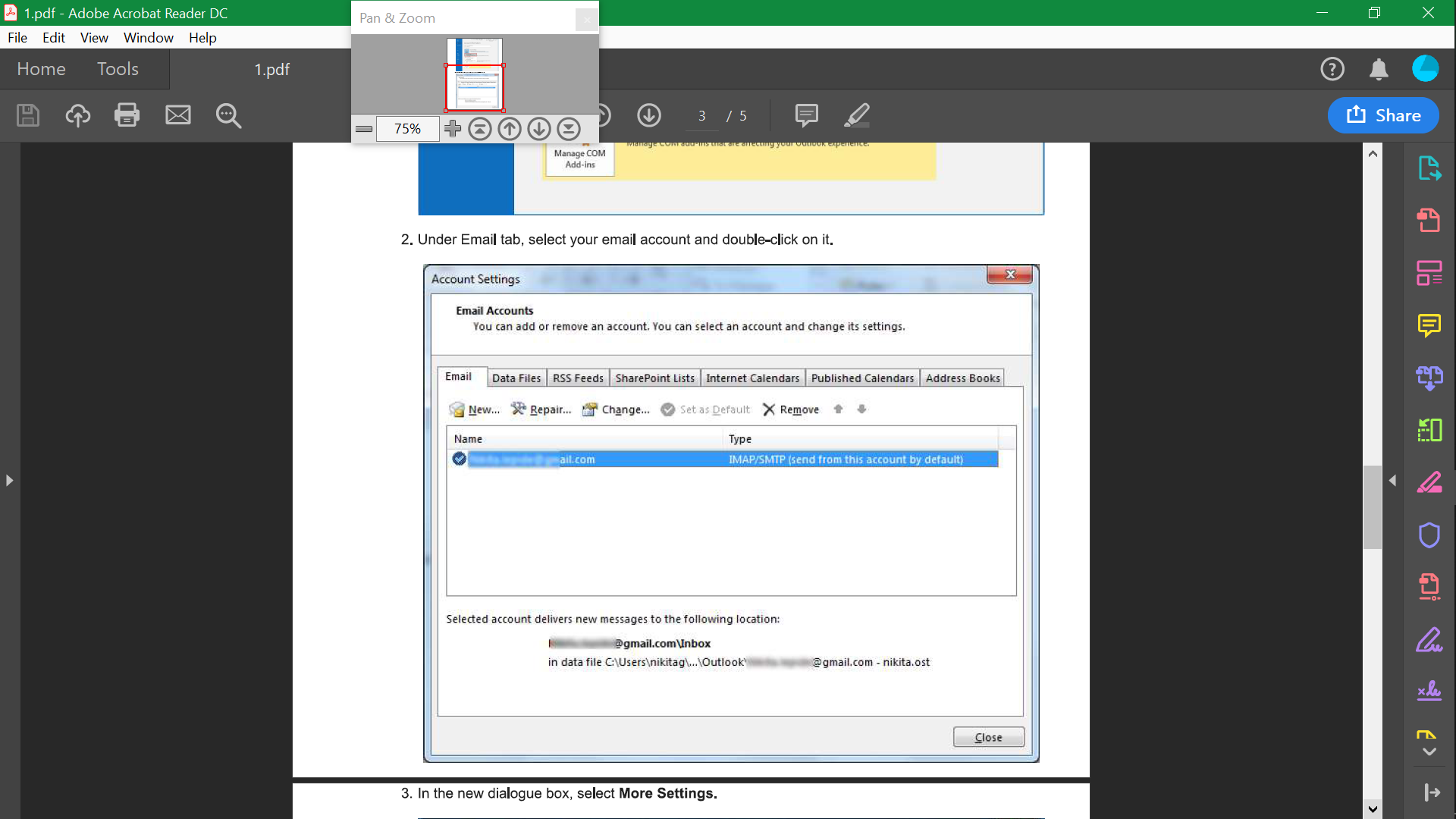The image size is (1456, 819).
Task: Go to the next page with the down arrow
Action: 649,115
